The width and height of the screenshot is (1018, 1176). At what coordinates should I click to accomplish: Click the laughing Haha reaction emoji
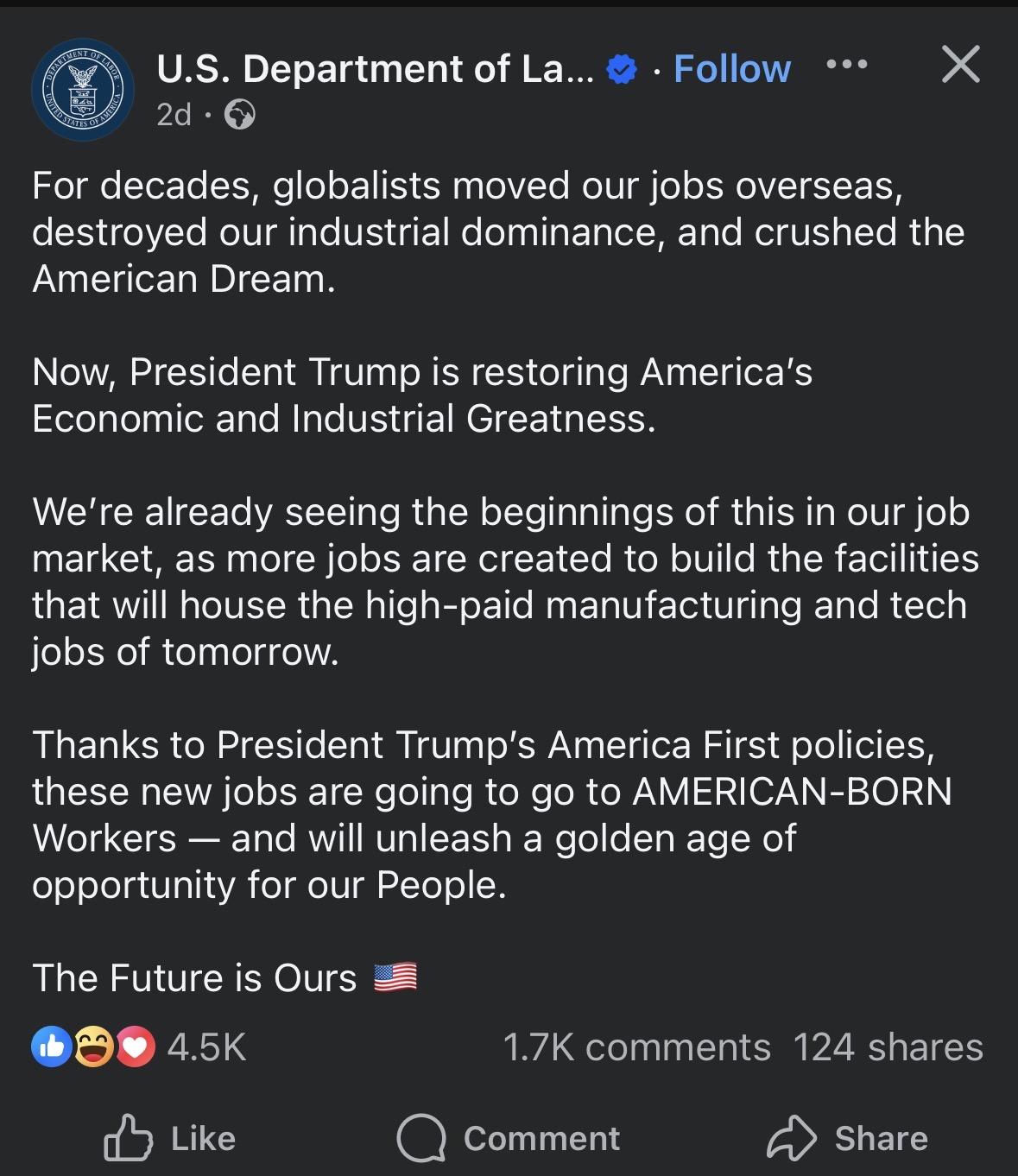92,1046
